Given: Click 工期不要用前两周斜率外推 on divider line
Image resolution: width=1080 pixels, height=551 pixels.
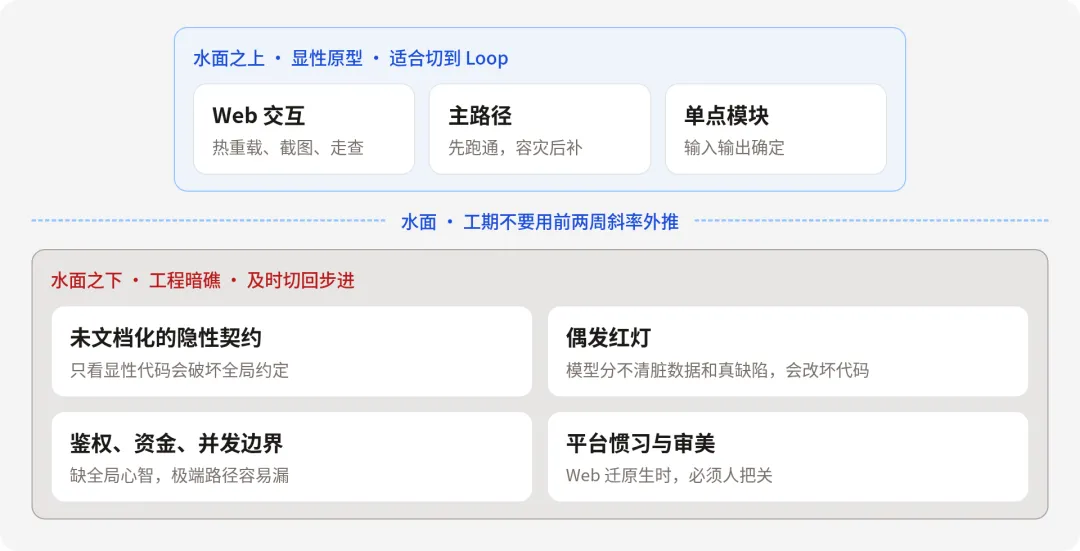Looking at the screenshot, I should (571, 222).
